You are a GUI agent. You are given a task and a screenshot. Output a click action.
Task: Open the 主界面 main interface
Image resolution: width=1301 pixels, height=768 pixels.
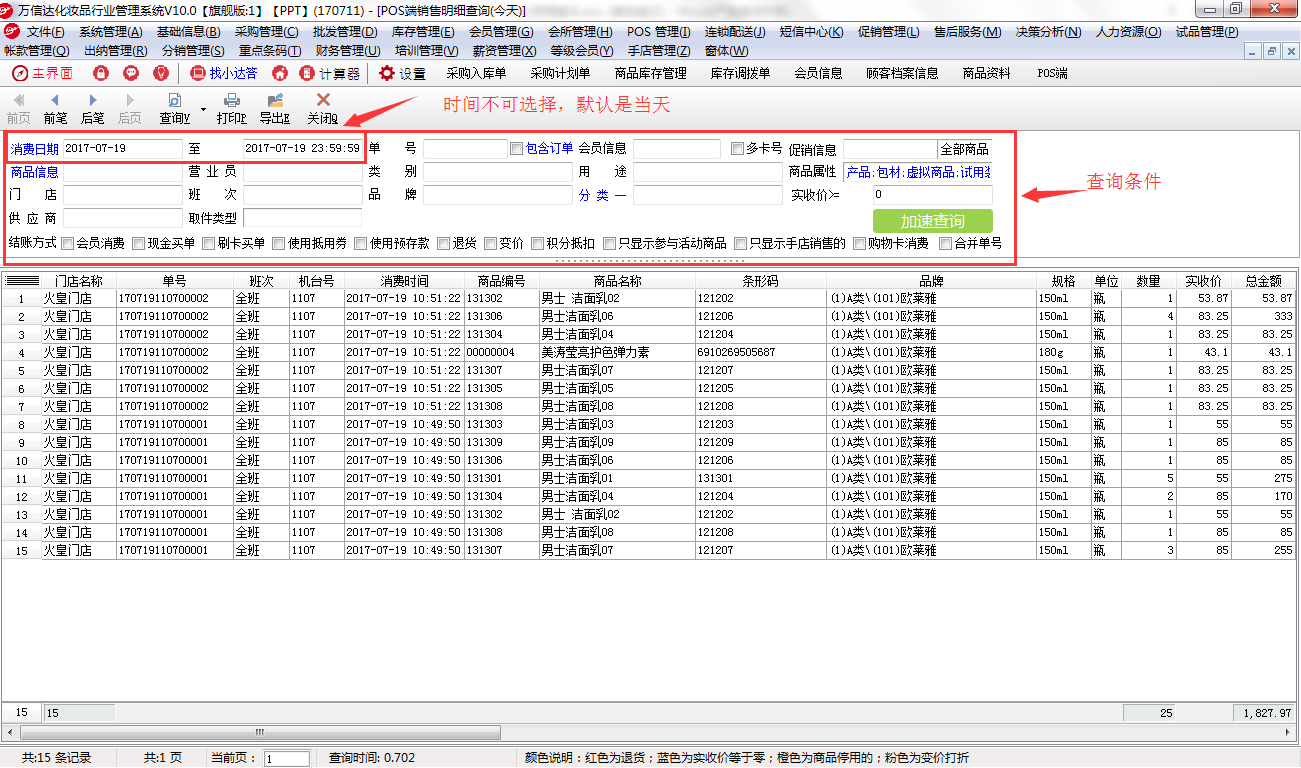(42, 73)
